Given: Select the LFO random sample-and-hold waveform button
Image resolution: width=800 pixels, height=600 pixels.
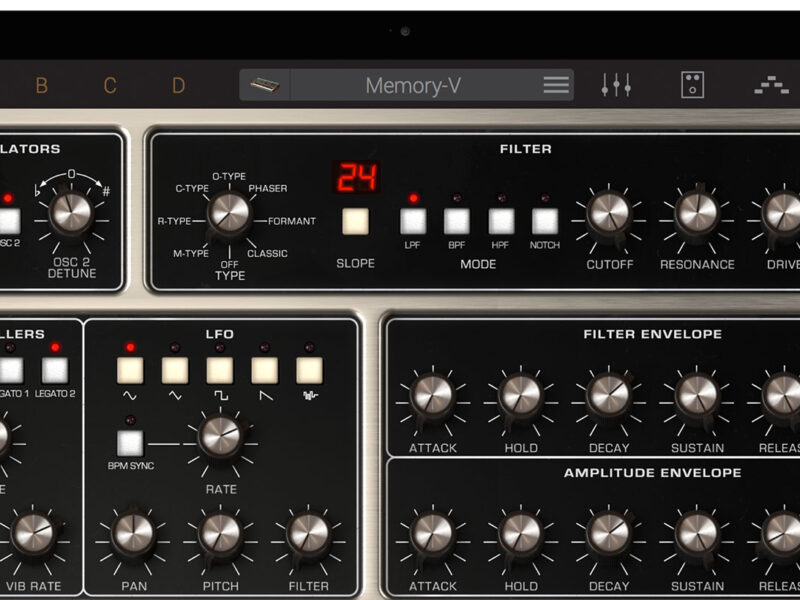Looking at the screenshot, I should point(310,370).
